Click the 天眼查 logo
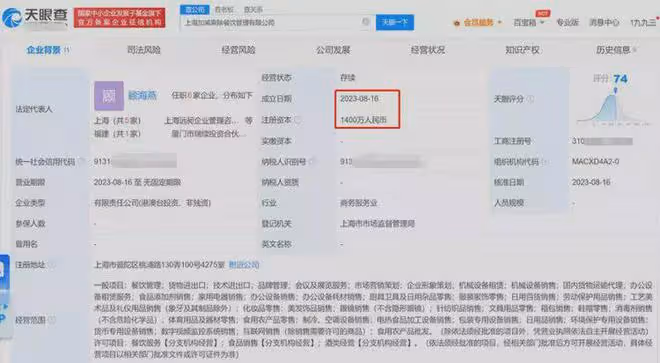 coord(35,17)
